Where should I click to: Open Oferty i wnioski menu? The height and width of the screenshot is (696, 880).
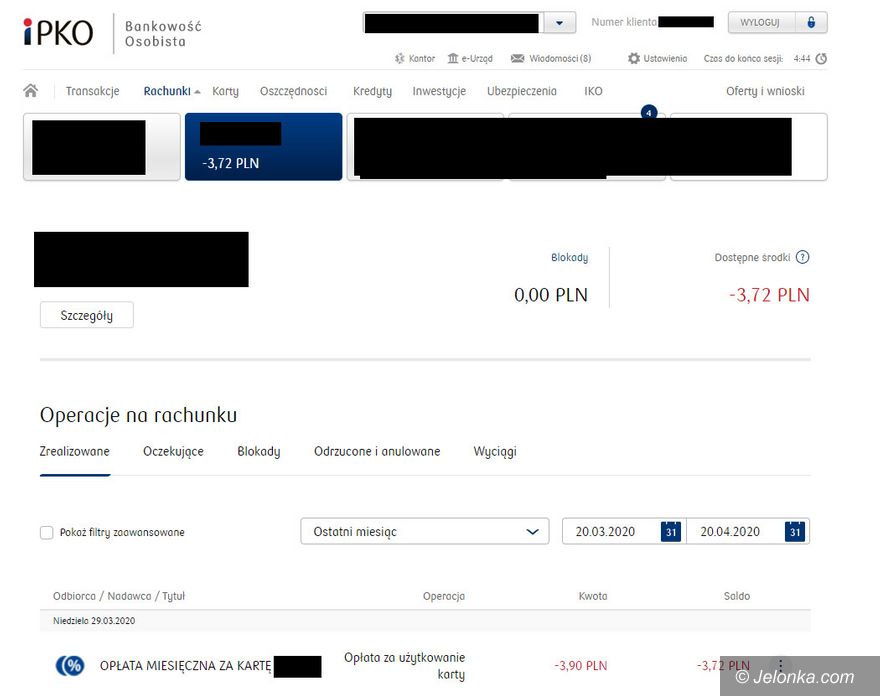(765, 91)
